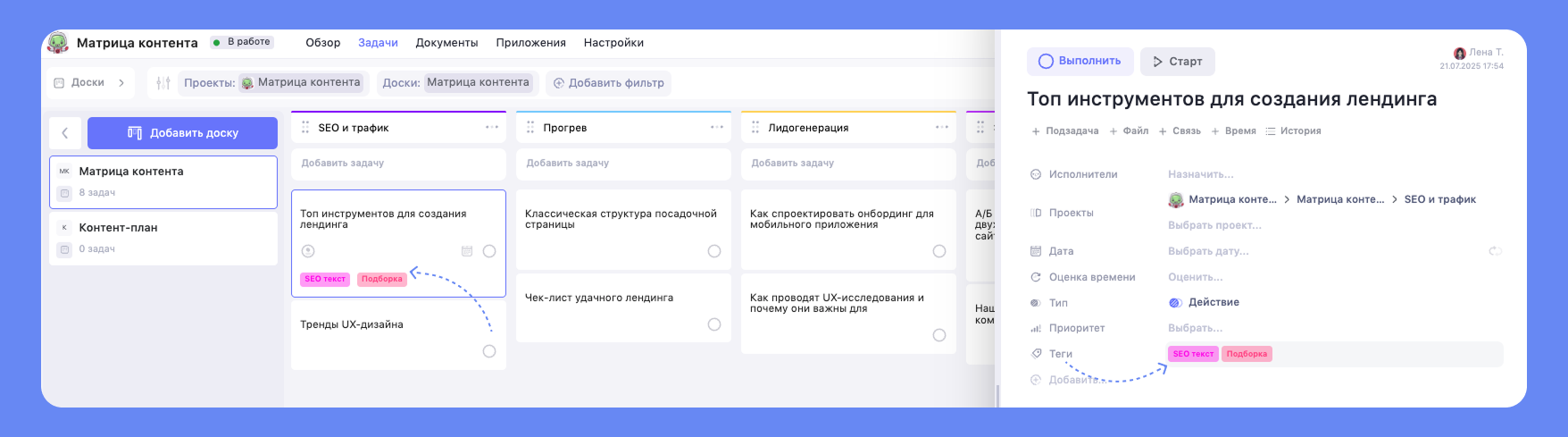Add a Подзадача to the task

[x=1065, y=131]
